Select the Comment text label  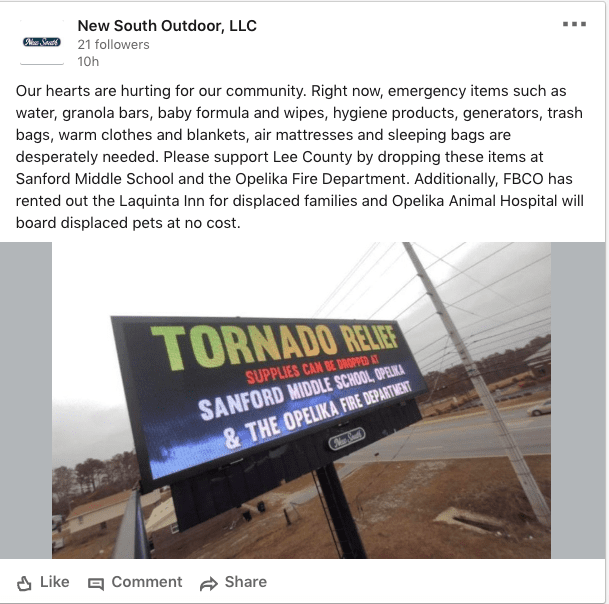[147, 582]
